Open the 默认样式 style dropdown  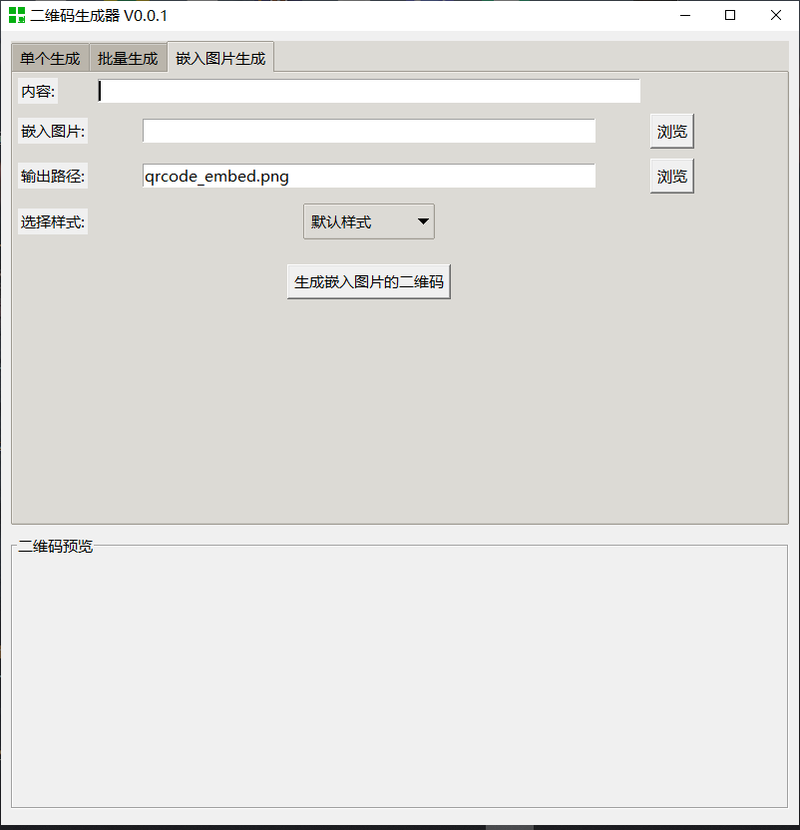pyautogui.click(x=369, y=221)
